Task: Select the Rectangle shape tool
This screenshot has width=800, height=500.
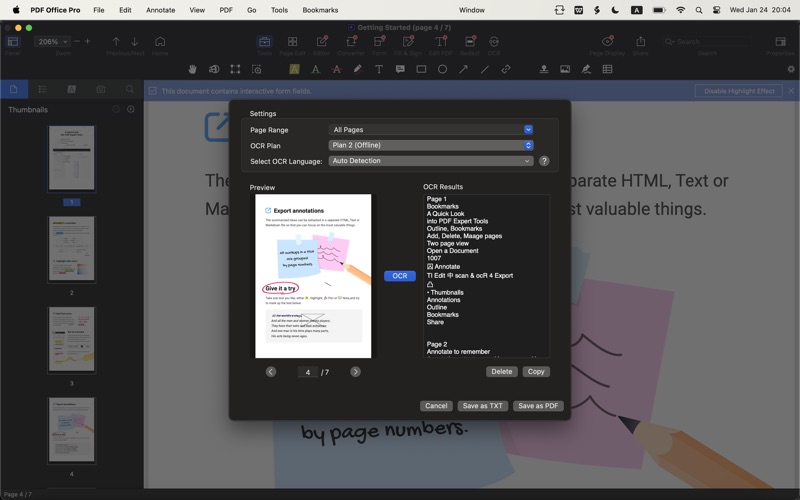Action: [421, 69]
